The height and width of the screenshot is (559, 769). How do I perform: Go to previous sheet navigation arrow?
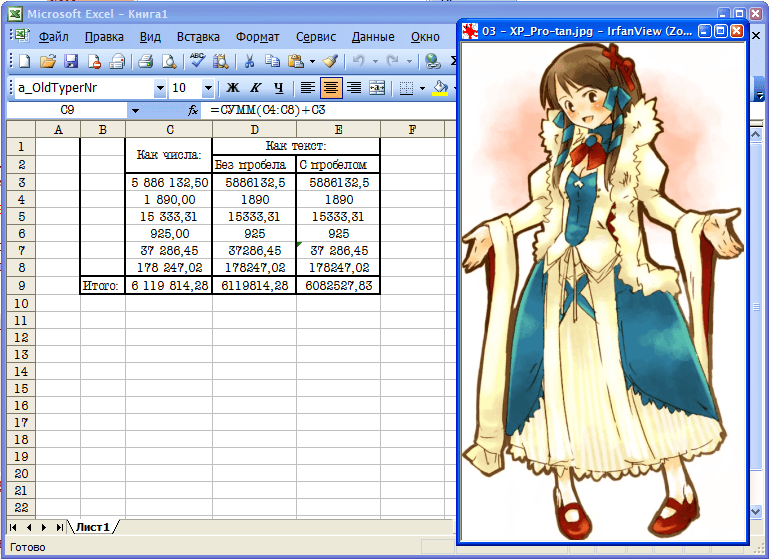29,528
